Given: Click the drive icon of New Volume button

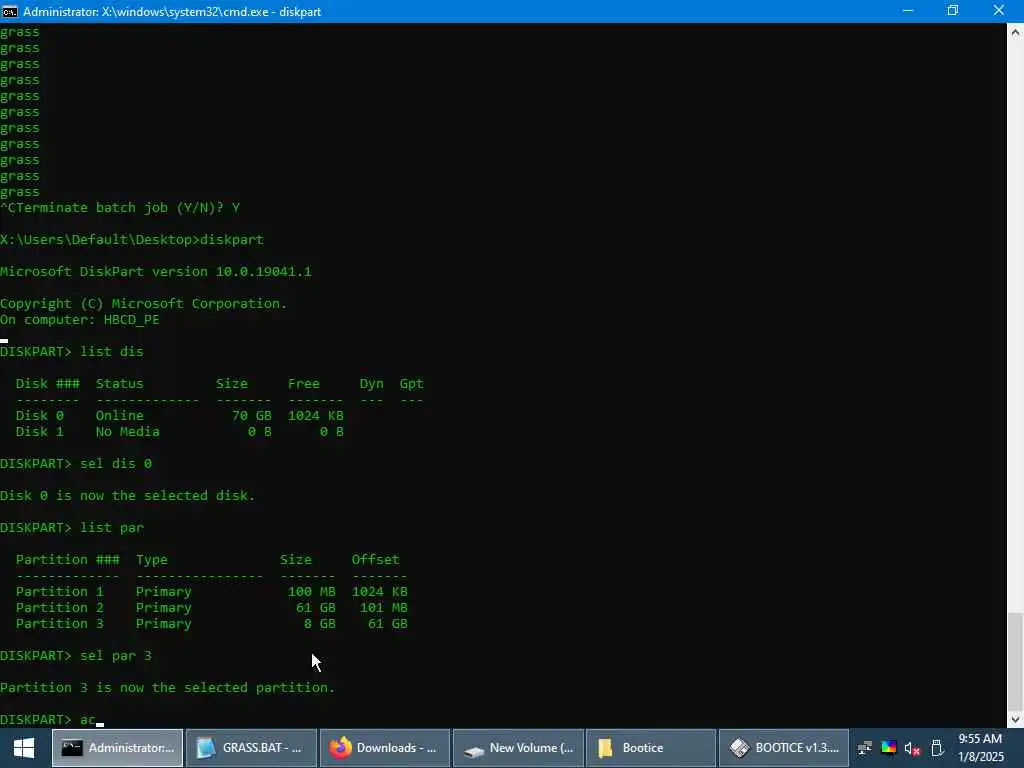Looking at the screenshot, I should click(x=473, y=750).
